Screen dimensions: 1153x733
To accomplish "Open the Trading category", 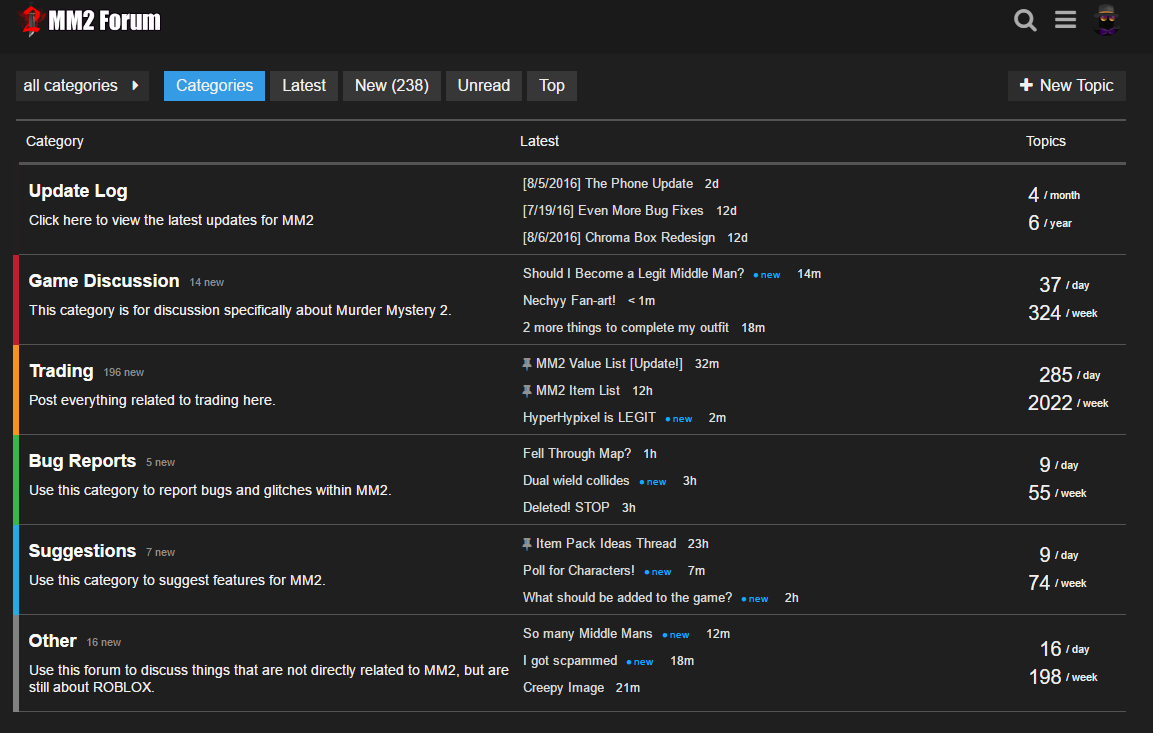I will coord(61,371).
